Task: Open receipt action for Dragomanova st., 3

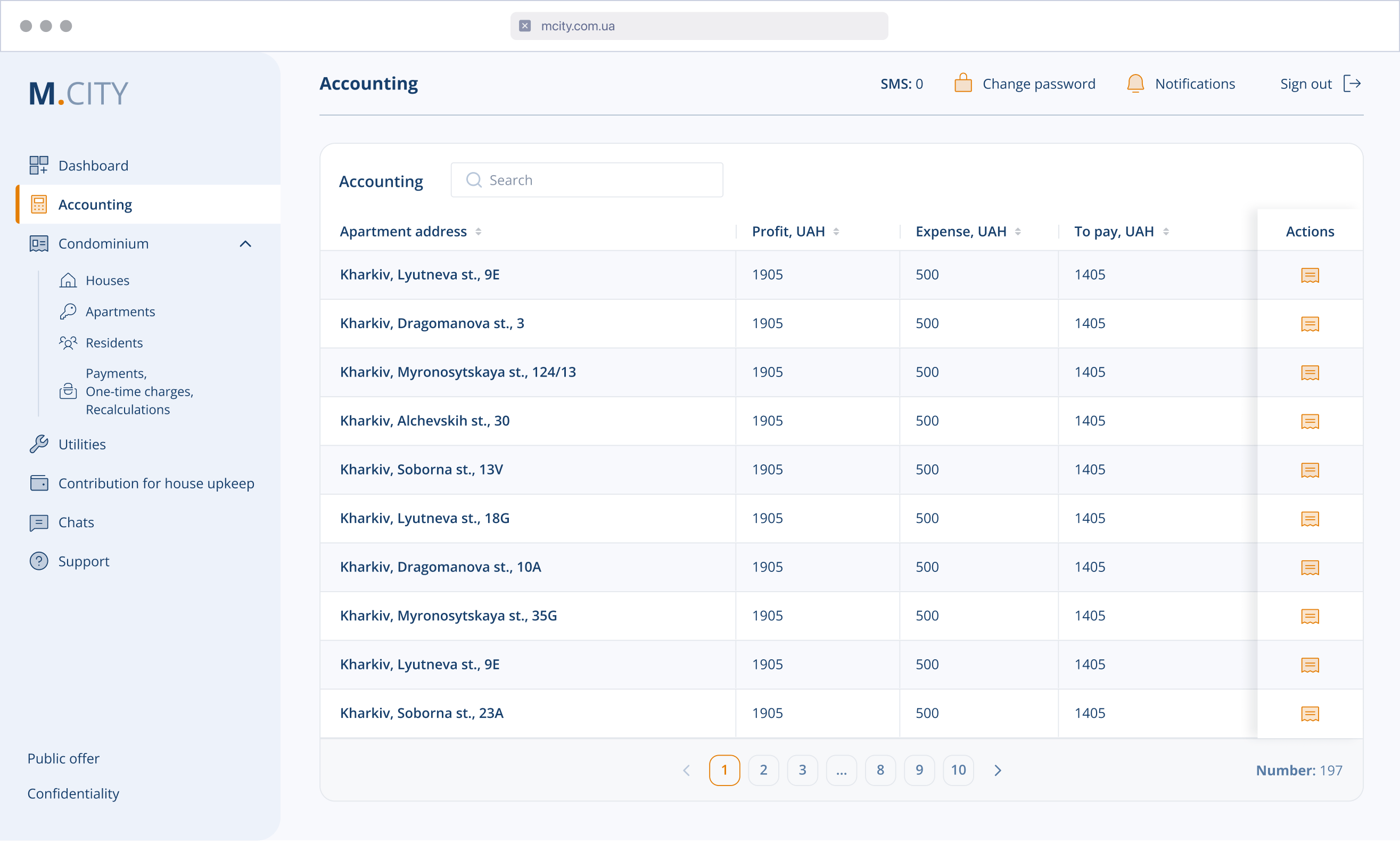Action: pyautogui.click(x=1309, y=324)
